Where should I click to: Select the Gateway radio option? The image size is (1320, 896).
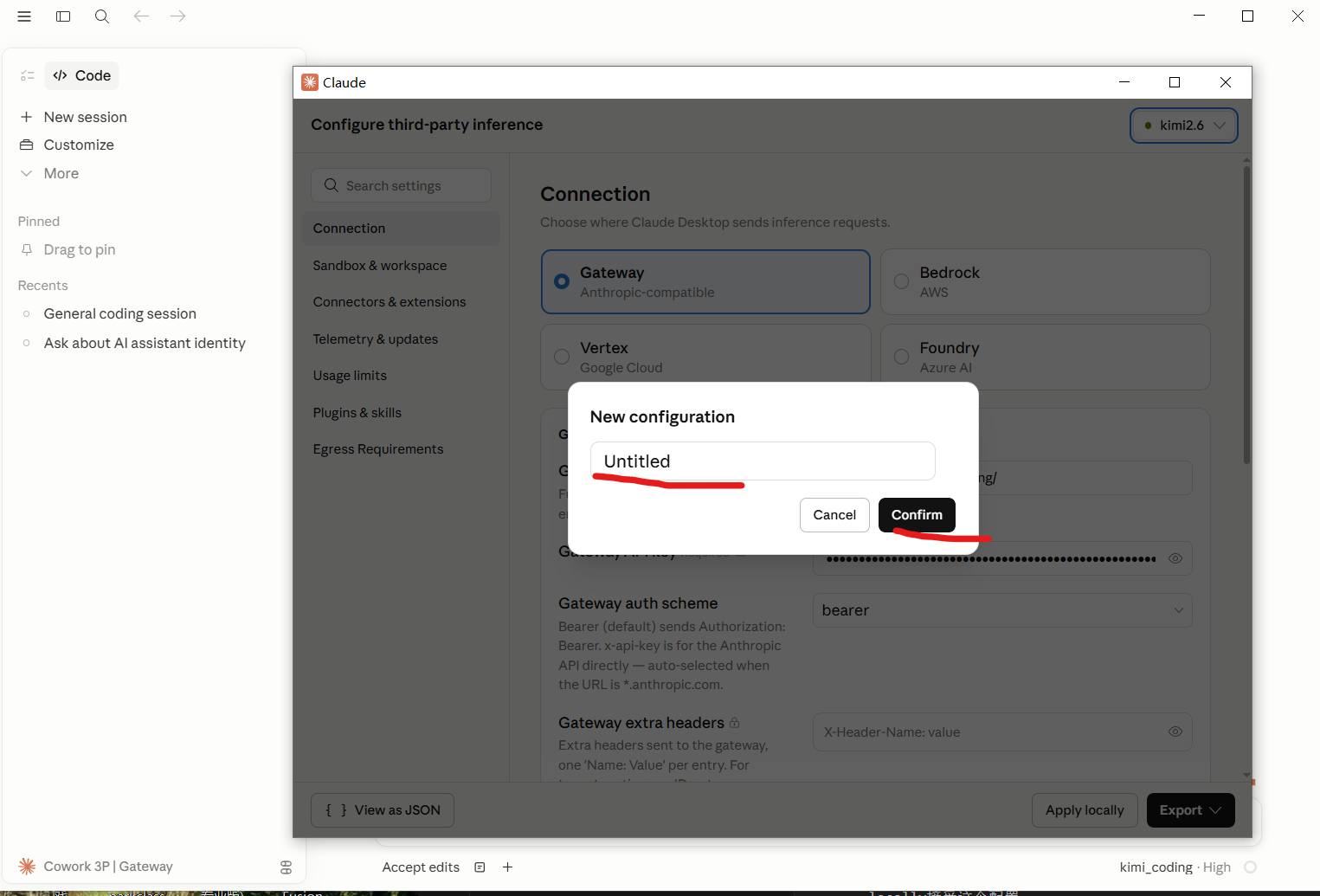click(x=705, y=281)
